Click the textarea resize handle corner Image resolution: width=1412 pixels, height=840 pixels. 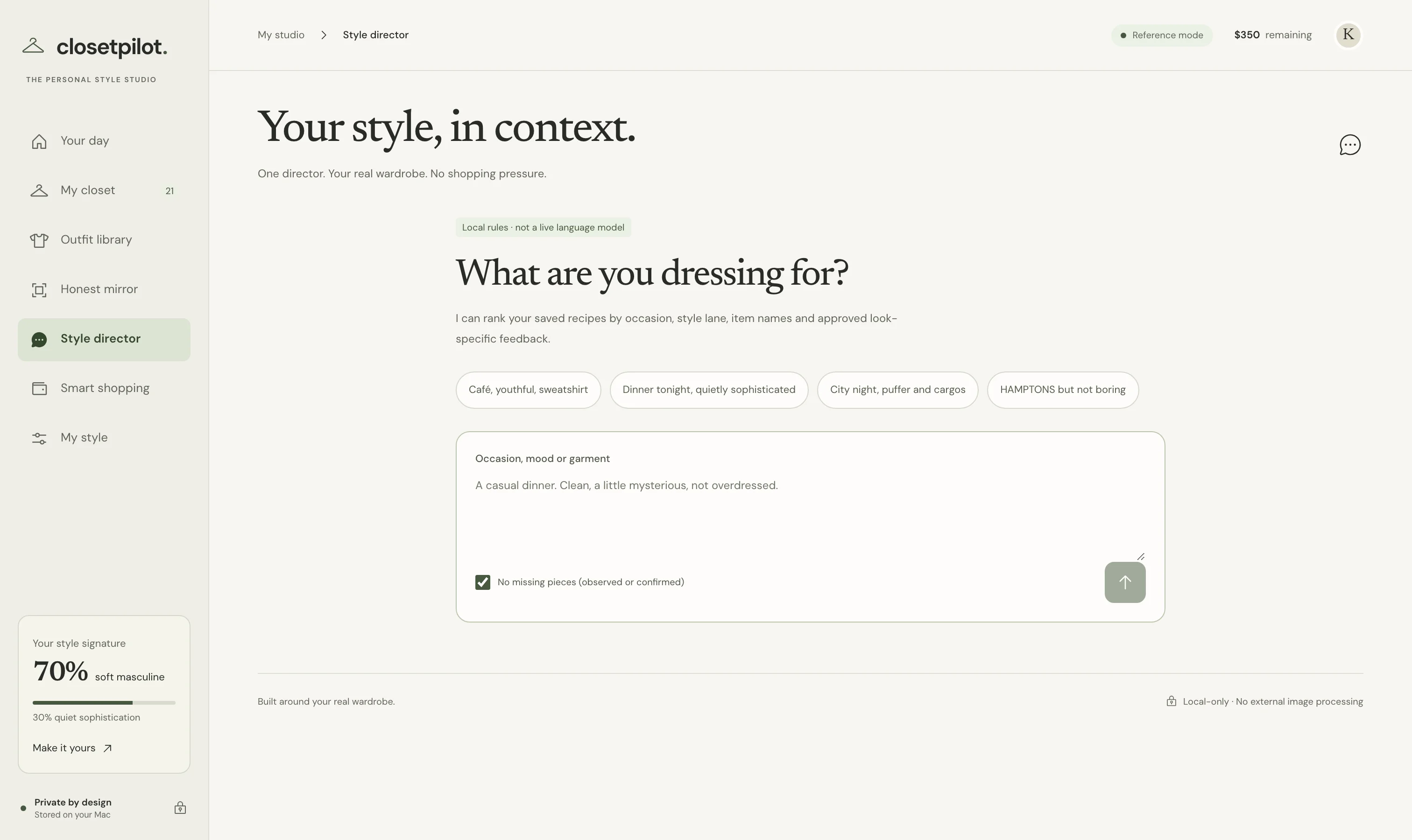click(x=1141, y=556)
